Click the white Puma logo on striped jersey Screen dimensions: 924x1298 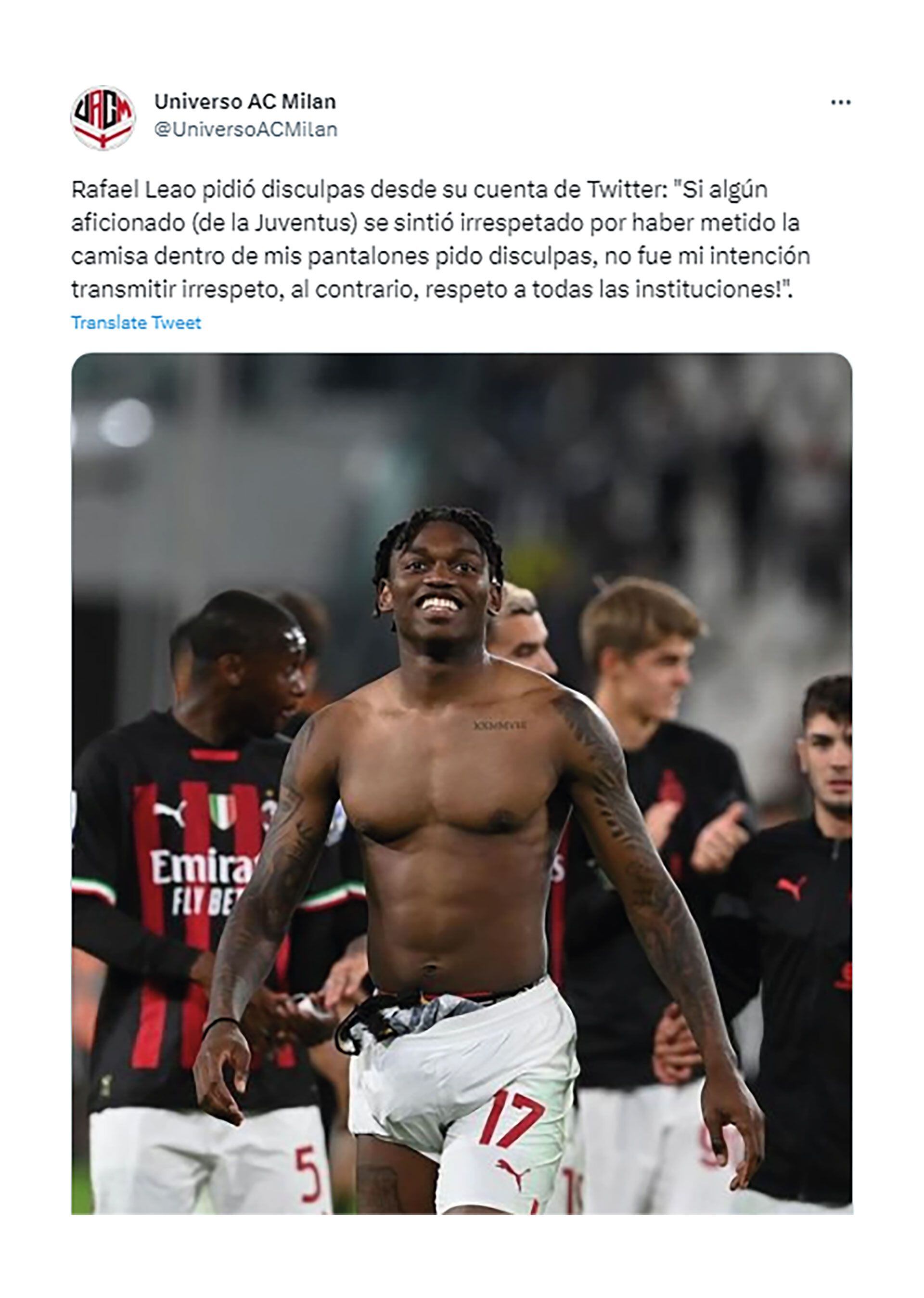(169, 813)
